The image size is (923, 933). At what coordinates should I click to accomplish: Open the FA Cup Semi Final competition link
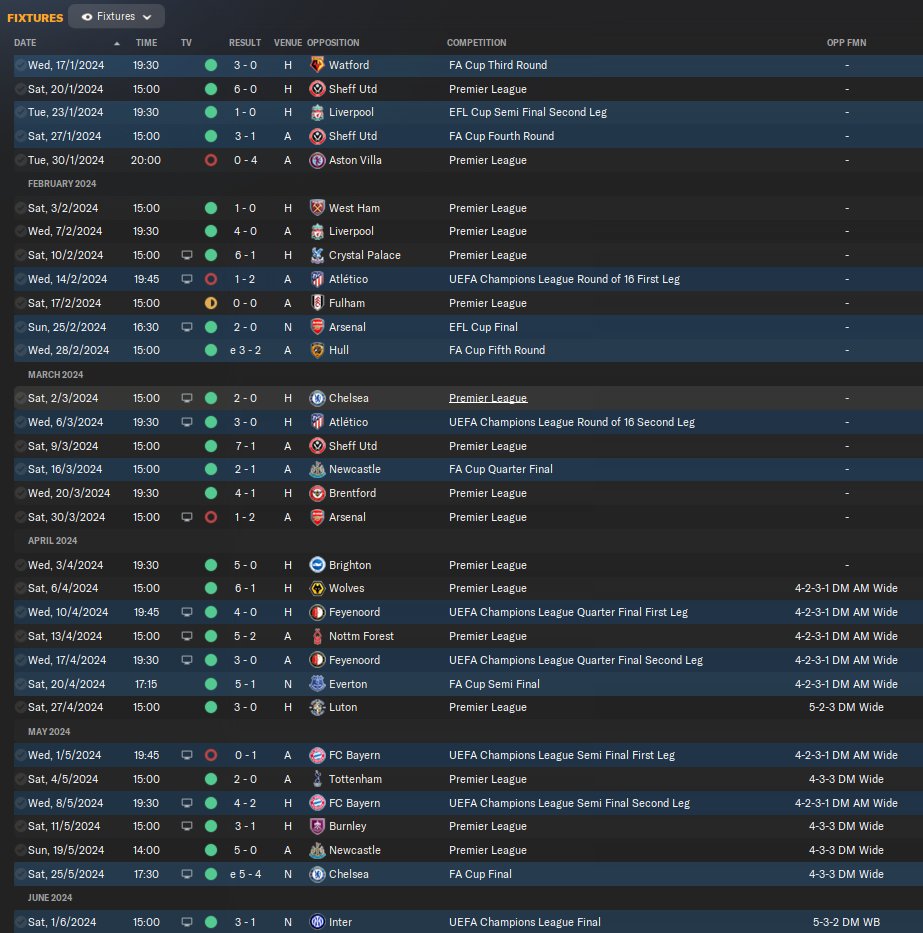pos(494,684)
